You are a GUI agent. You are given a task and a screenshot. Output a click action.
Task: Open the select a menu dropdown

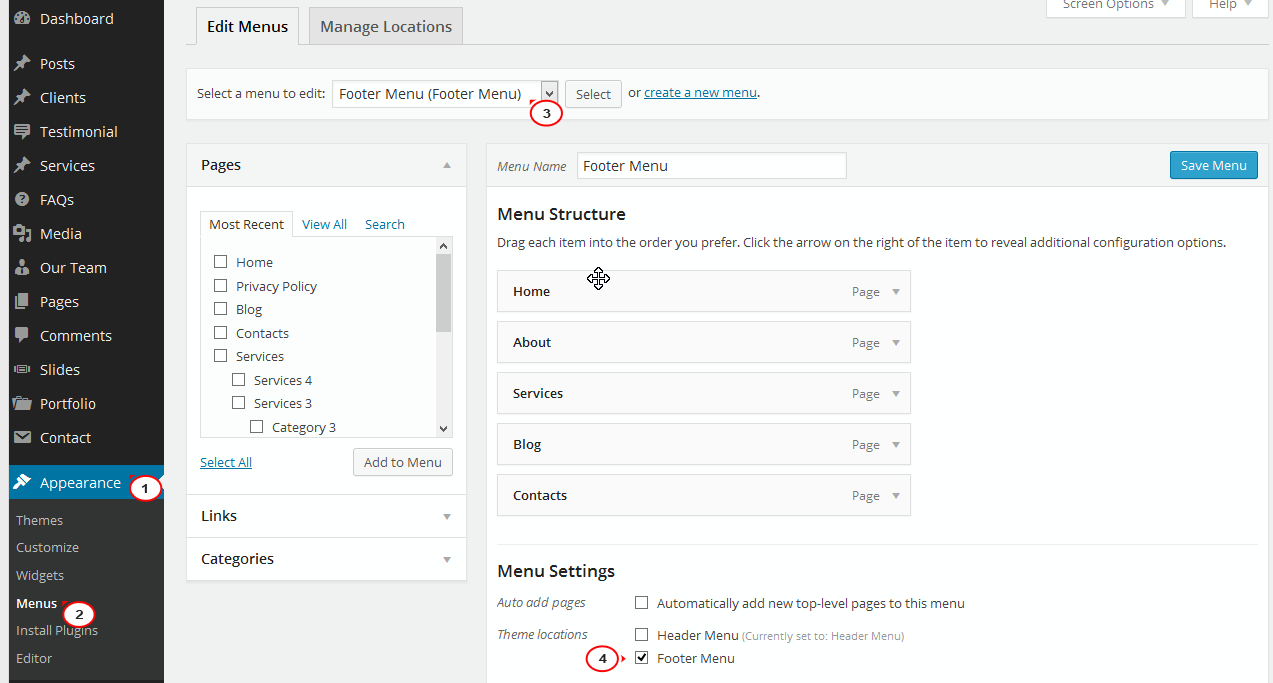tap(549, 93)
